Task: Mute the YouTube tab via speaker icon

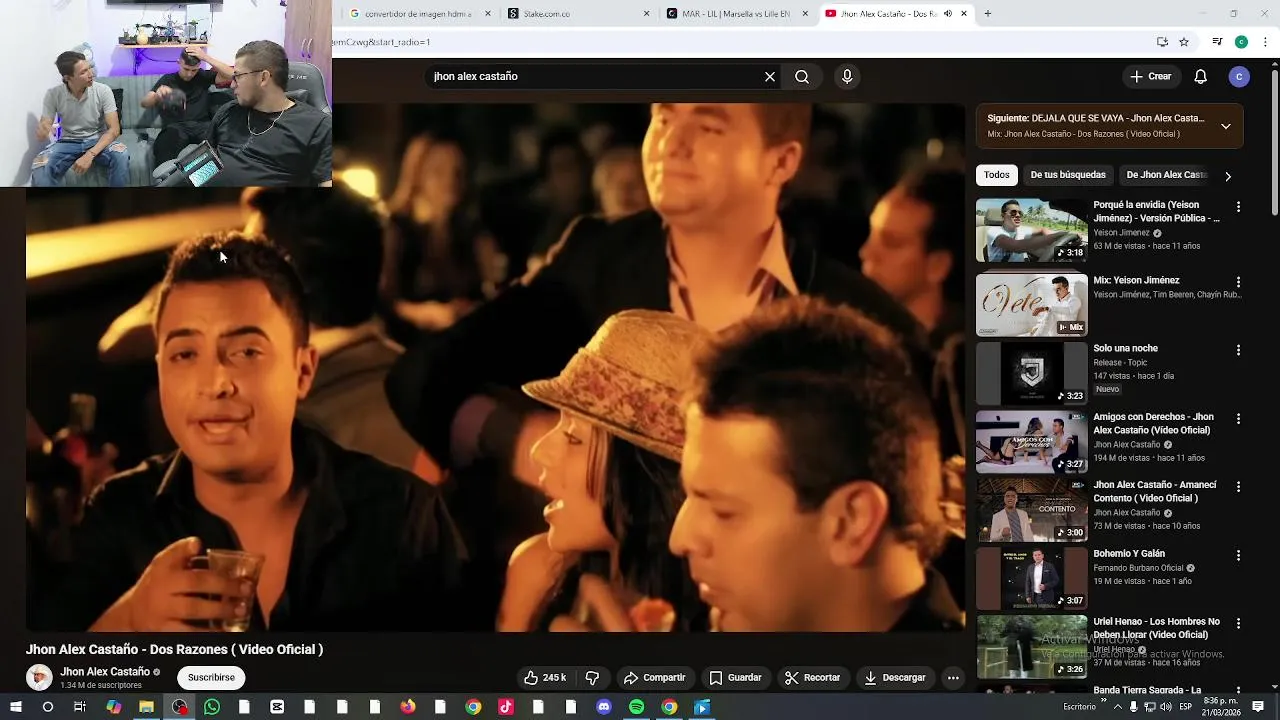Action: [x=948, y=14]
